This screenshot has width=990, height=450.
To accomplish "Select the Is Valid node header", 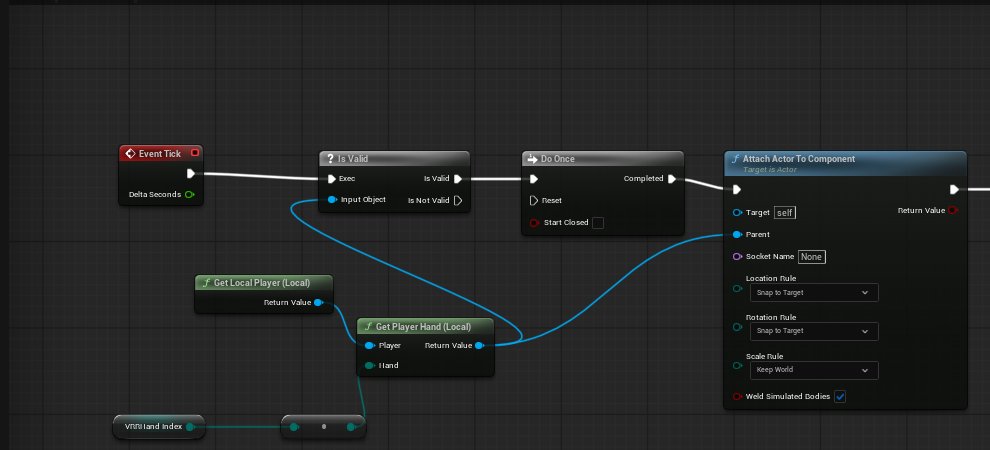I will click(x=395, y=159).
